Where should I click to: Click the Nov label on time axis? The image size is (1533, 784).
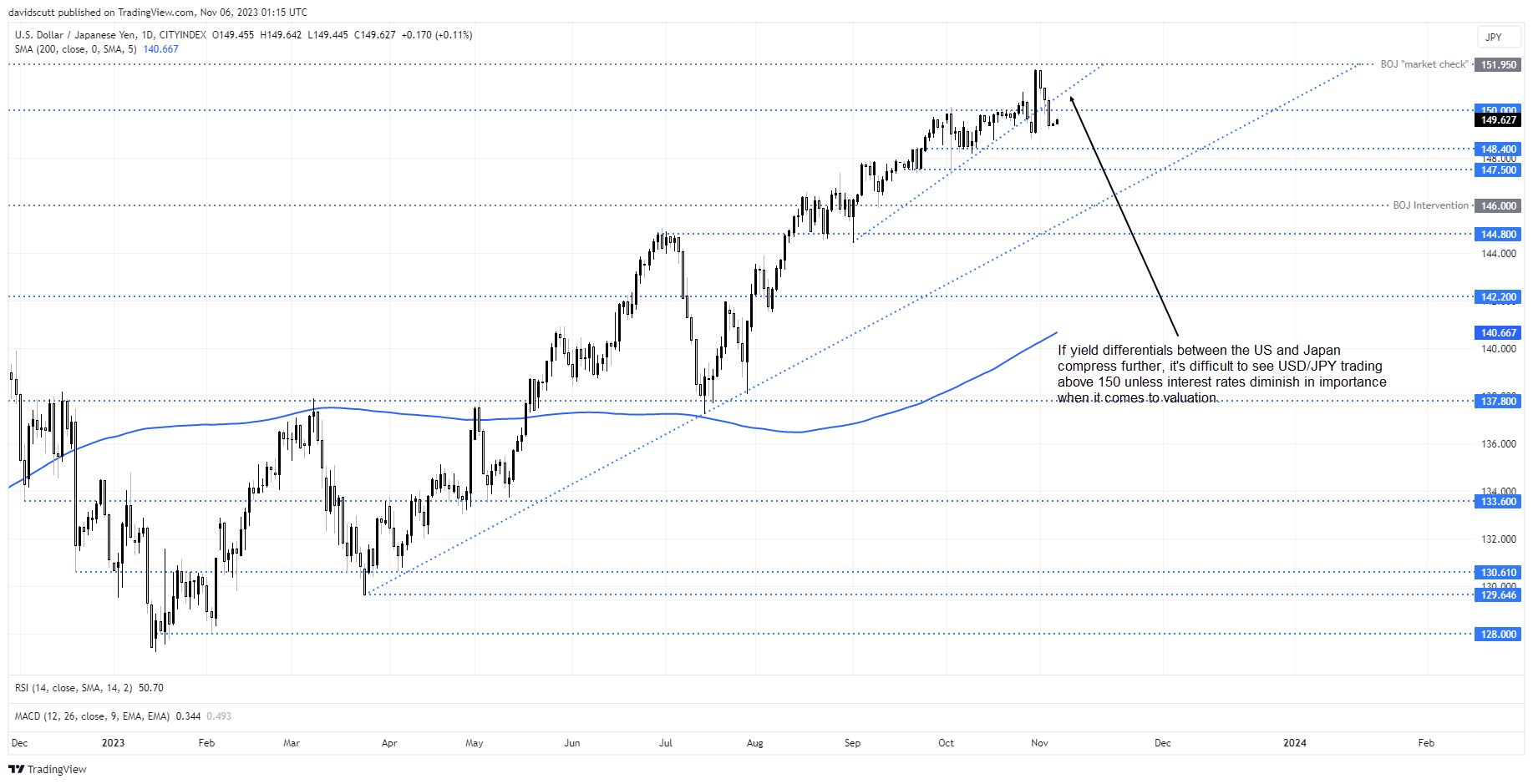[x=1039, y=743]
